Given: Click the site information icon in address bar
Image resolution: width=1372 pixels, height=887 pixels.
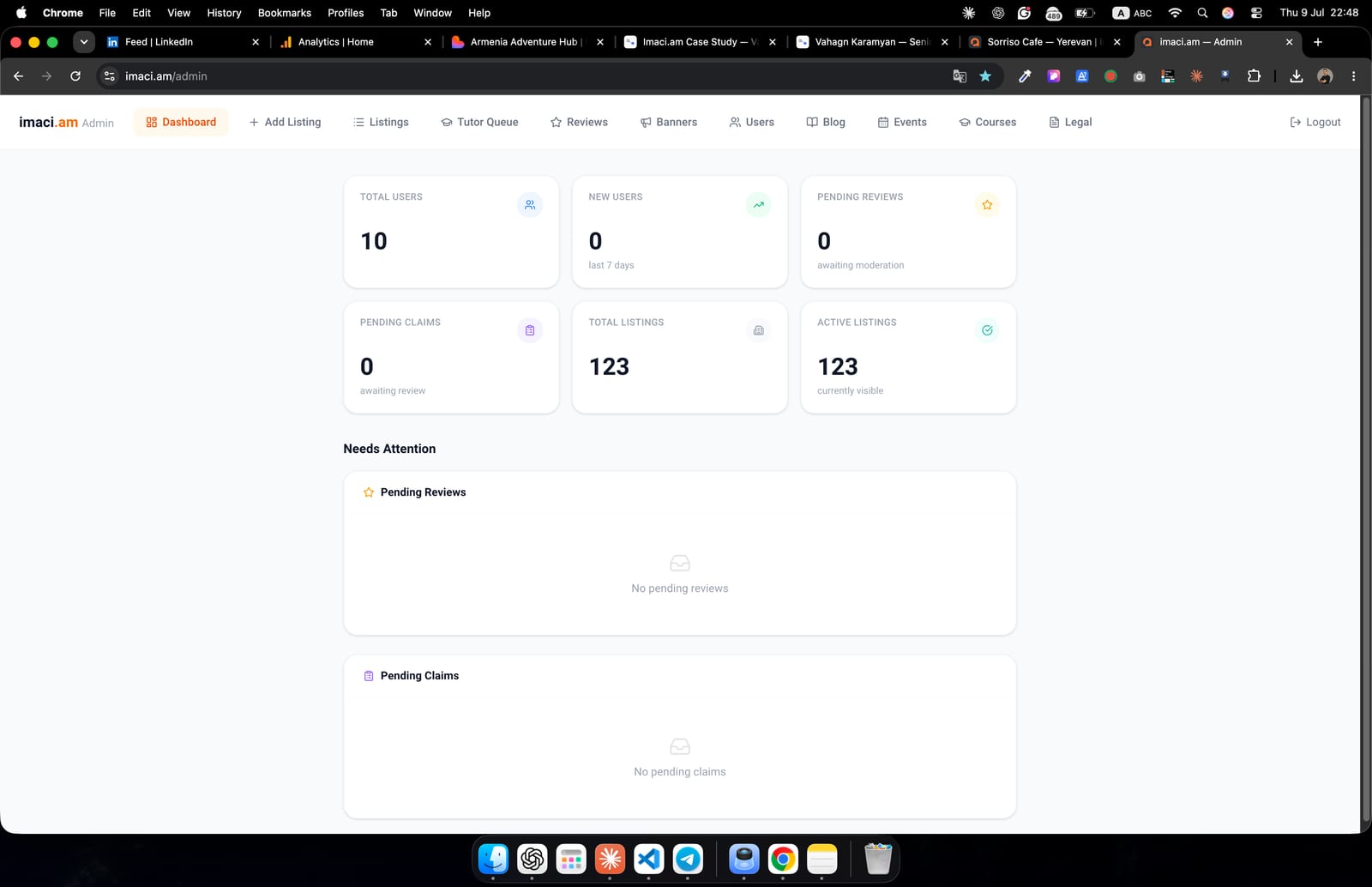Looking at the screenshot, I should tap(110, 76).
